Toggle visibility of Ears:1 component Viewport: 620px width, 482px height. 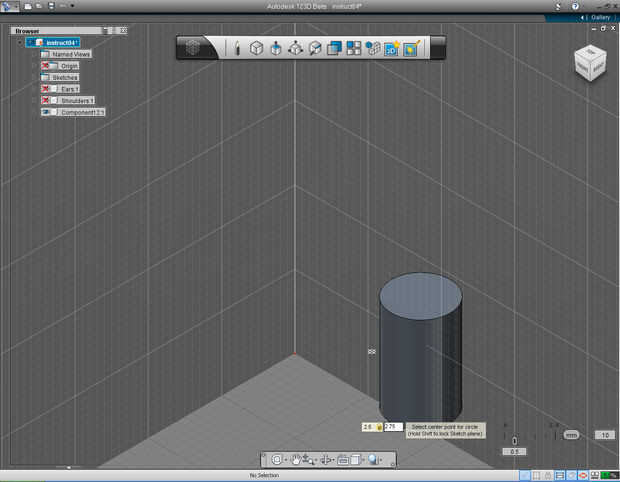45,89
